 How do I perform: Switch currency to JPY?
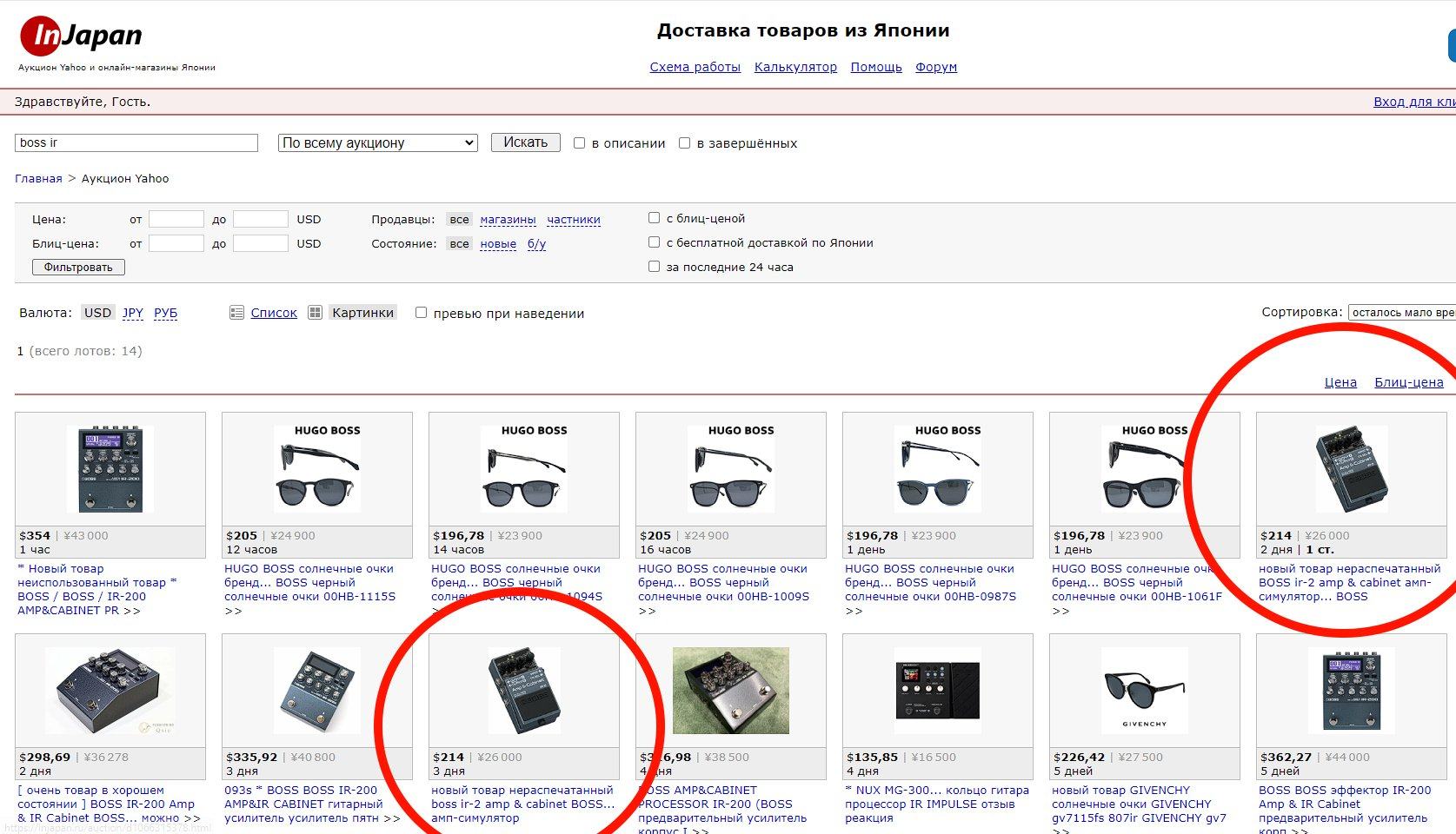133,313
